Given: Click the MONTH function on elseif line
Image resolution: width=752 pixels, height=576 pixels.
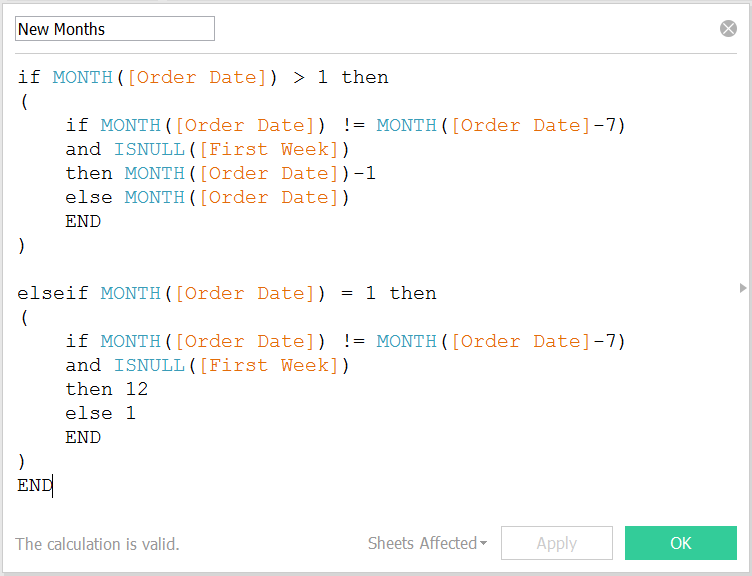Looking at the screenshot, I should 130,293.
